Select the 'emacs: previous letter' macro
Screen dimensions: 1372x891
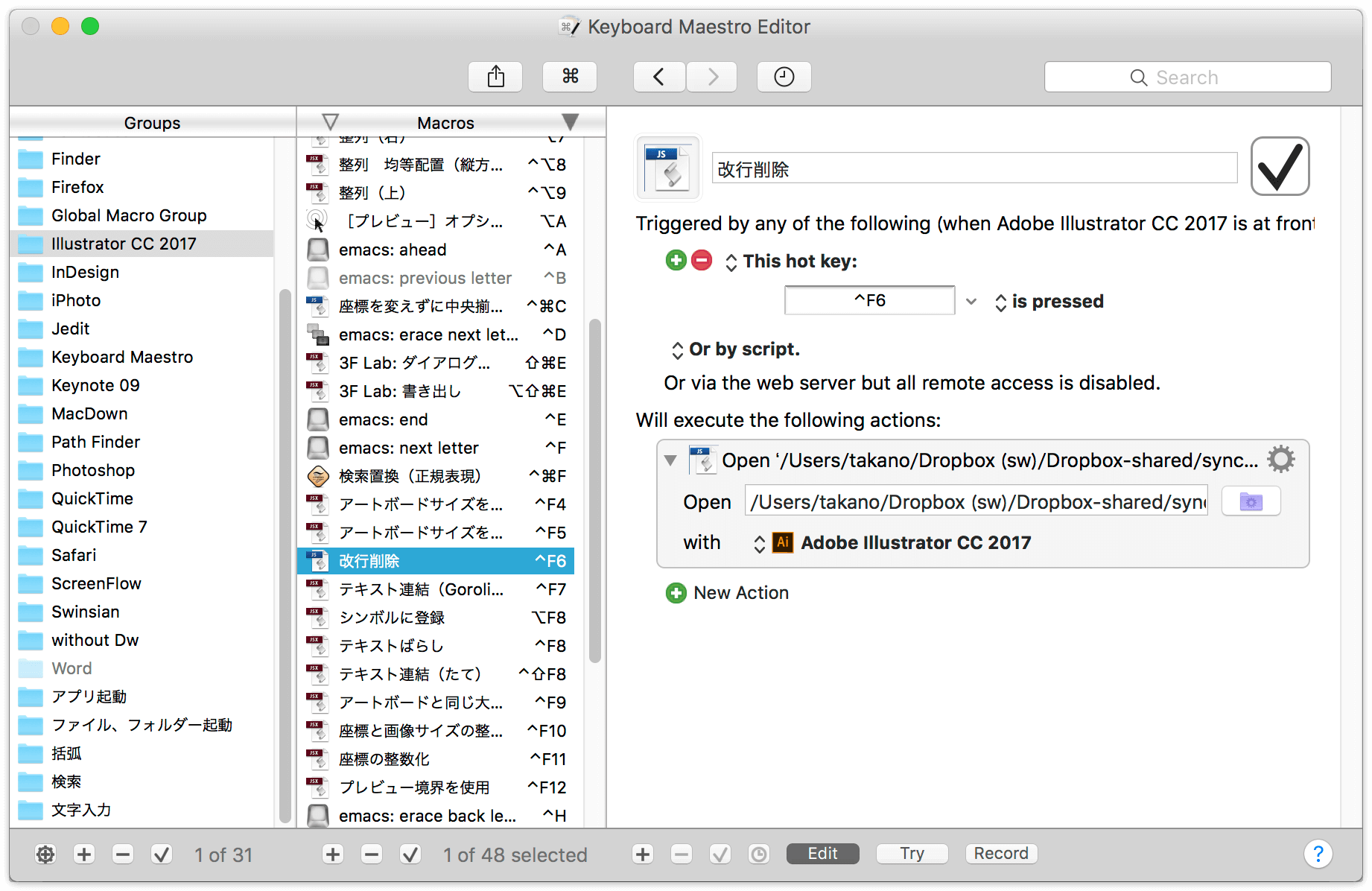(x=436, y=278)
